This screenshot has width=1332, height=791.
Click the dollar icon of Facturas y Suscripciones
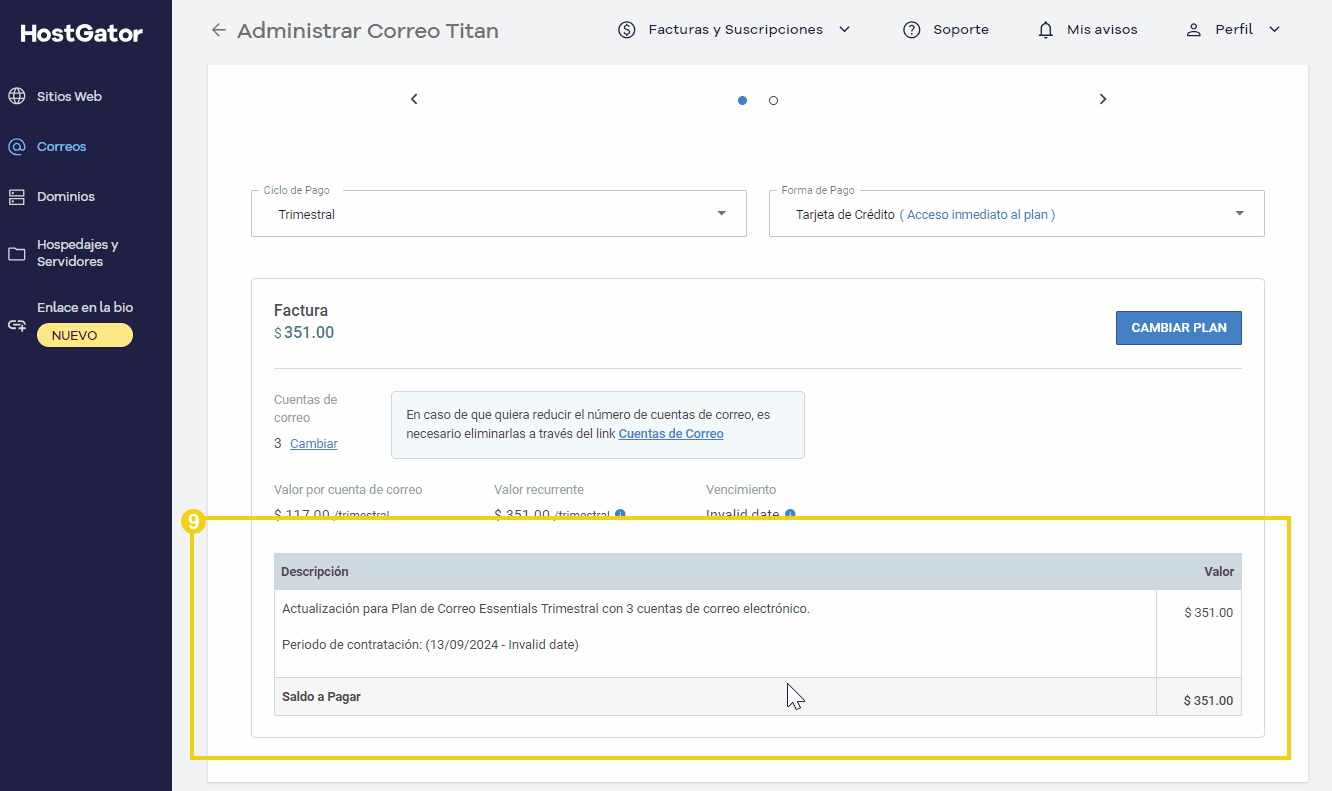[627, 30]
